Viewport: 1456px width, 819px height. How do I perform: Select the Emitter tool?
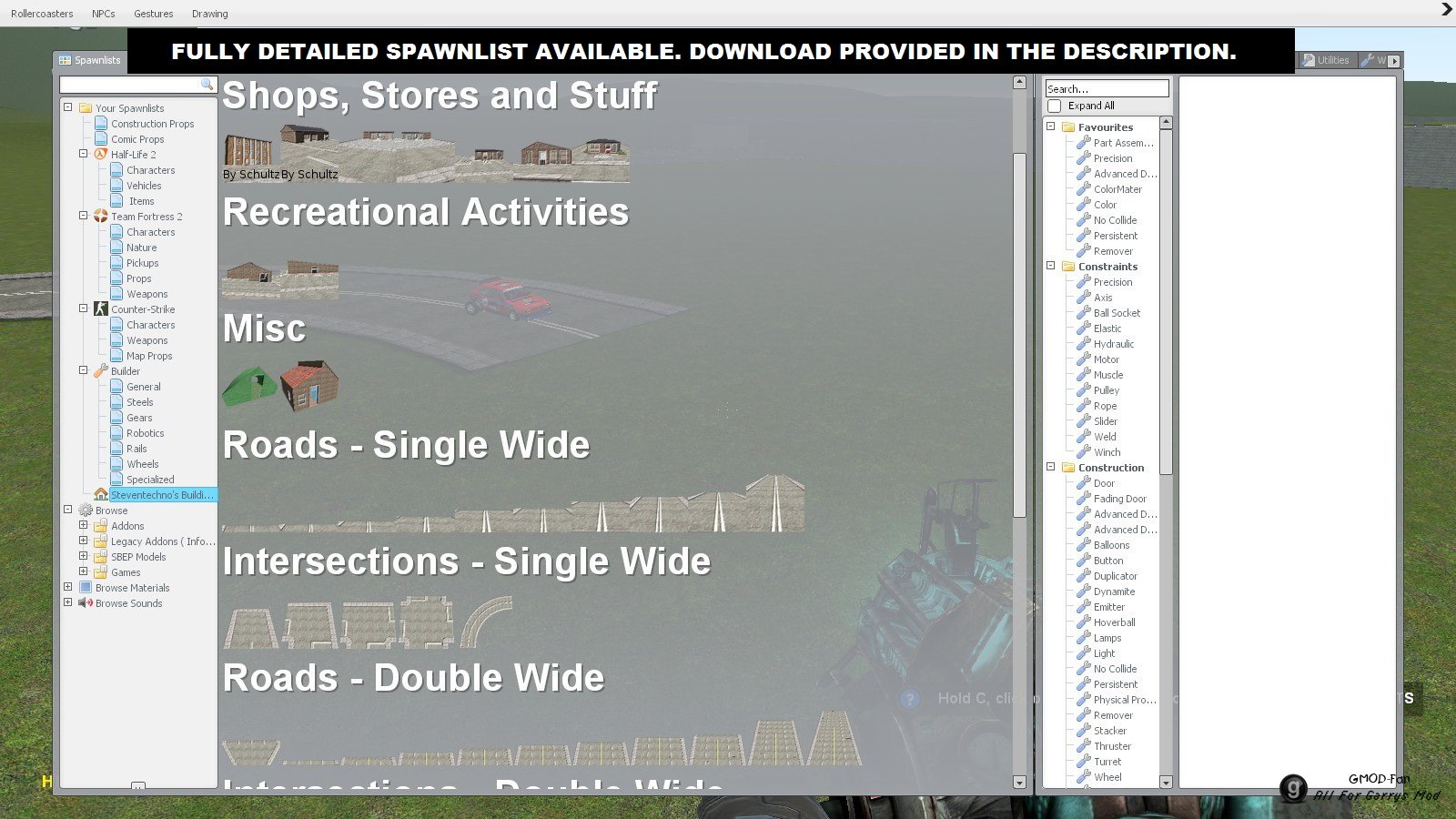1109,607
